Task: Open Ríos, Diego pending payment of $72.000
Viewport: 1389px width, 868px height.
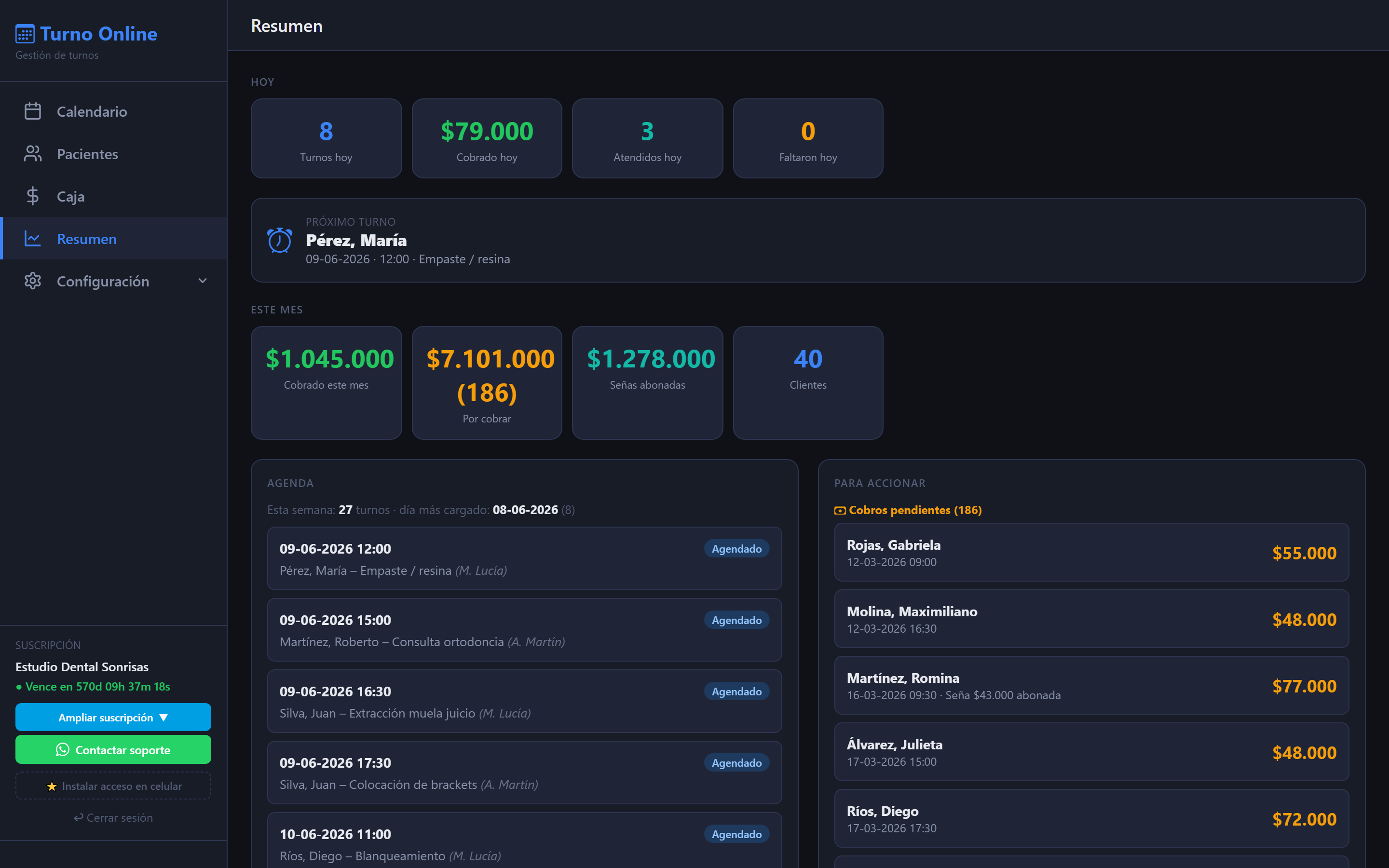Action: click(x=1092, y=819)
